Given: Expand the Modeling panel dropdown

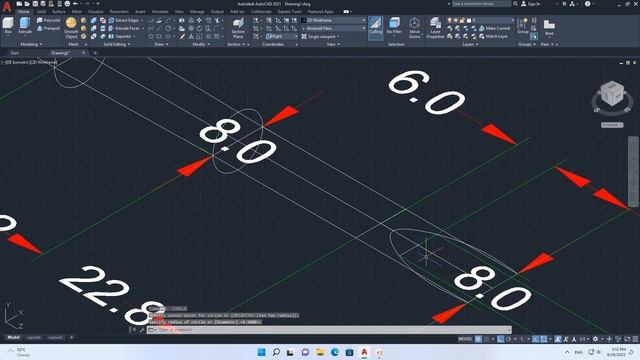Looking at the screenshot, I should coord(31,44).
